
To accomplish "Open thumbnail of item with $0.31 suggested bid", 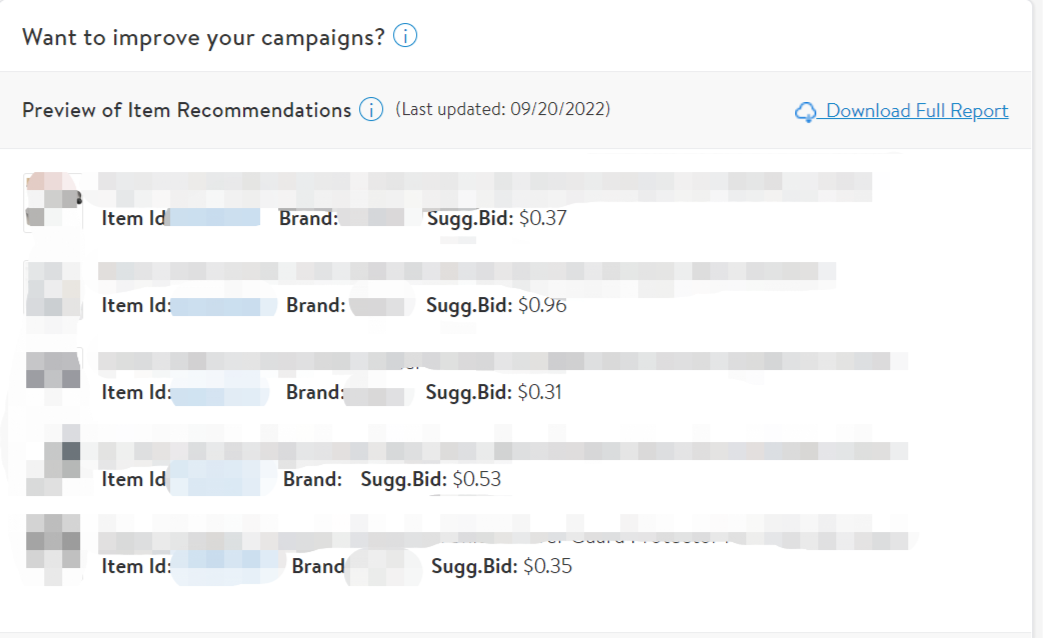I will [x=53, y=376].
